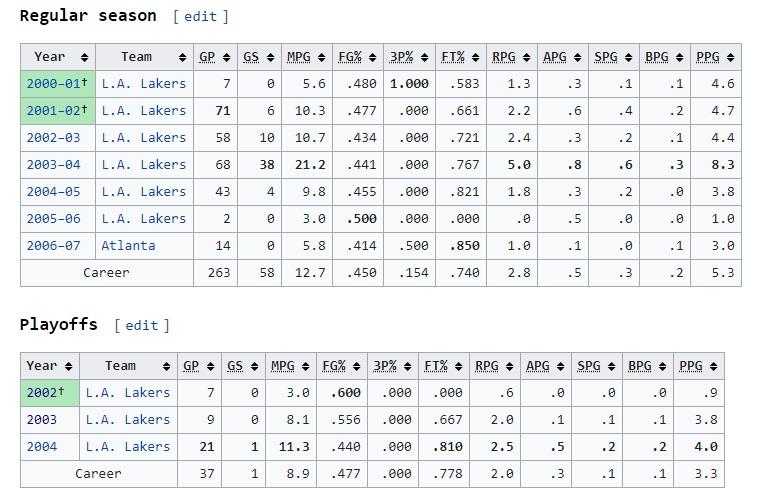
Task: Click the regular season APG column header
Action: pyautogui.click(x=554, y=57)
